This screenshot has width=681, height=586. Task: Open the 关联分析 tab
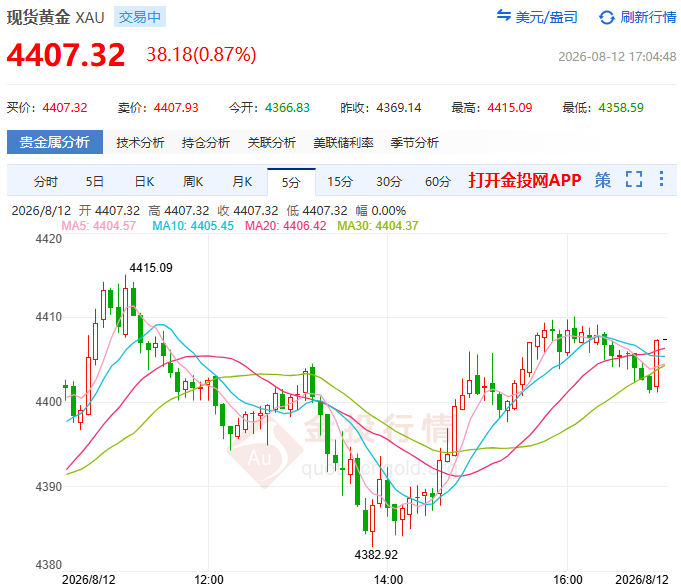pos(271,142)
